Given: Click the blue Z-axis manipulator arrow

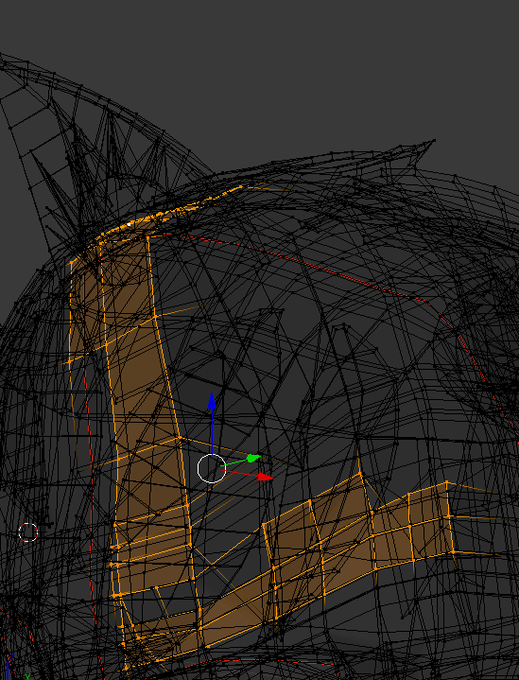Looking at the screenshot, I should tap(212, 401).
